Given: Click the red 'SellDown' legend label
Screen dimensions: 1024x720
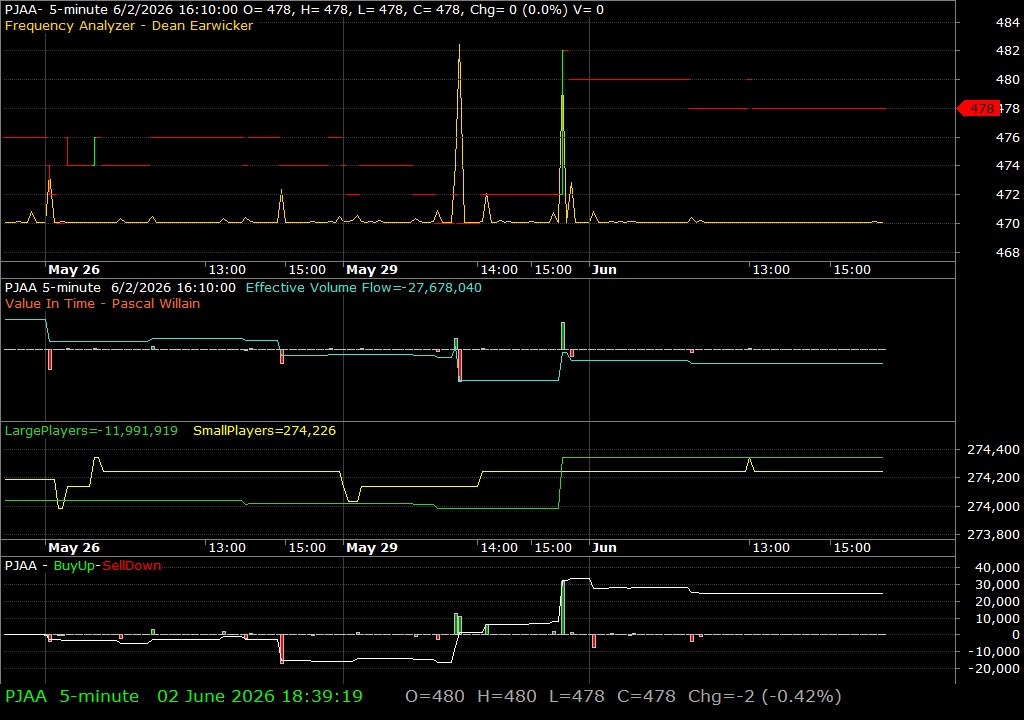Looking at the screenshot, I should tap(131, 565).
